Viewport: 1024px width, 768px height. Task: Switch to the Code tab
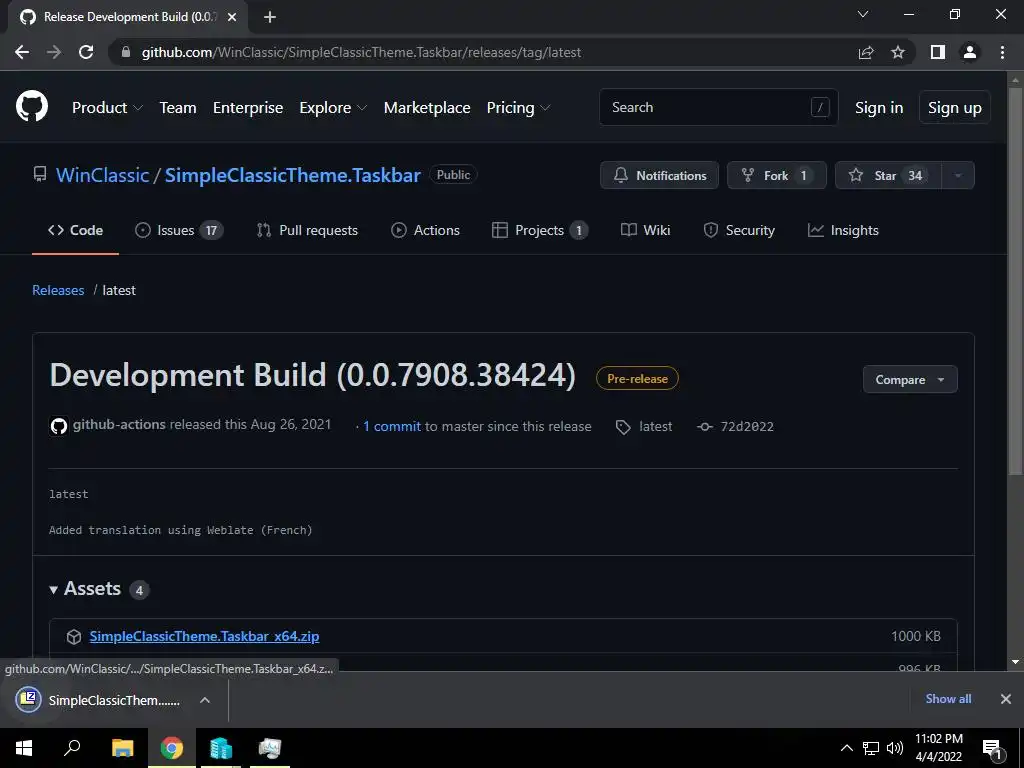(x=75, y=230)
